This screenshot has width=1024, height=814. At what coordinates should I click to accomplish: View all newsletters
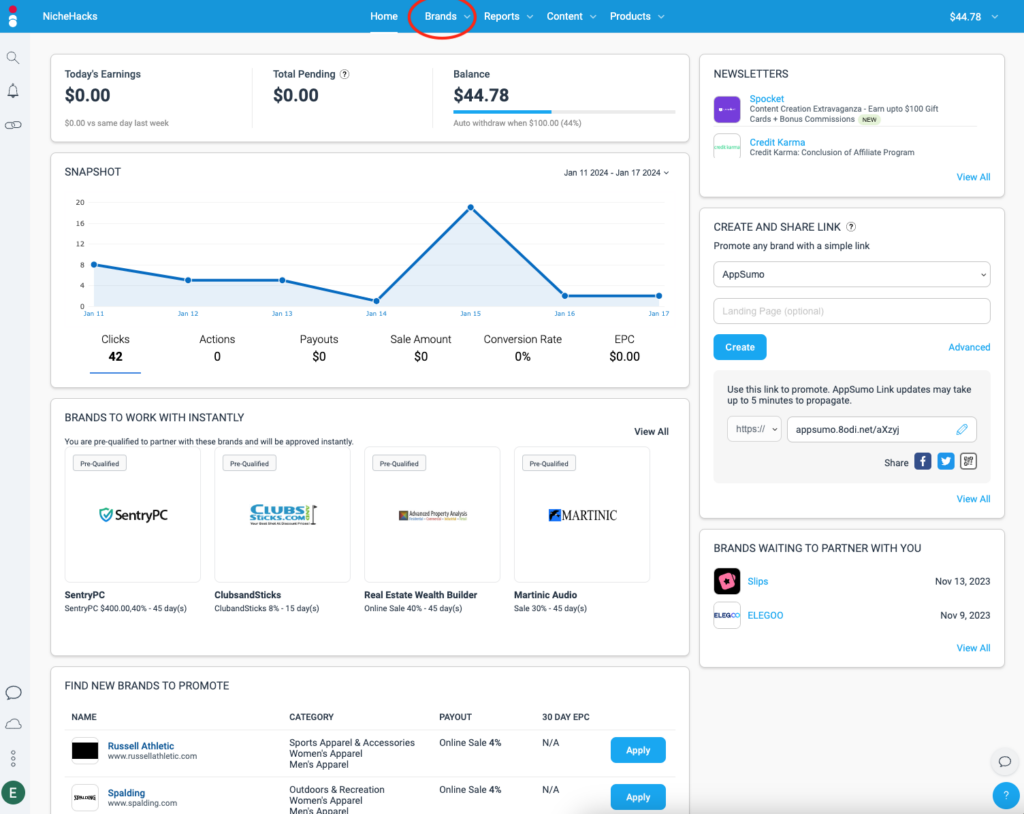click(973, 177)
